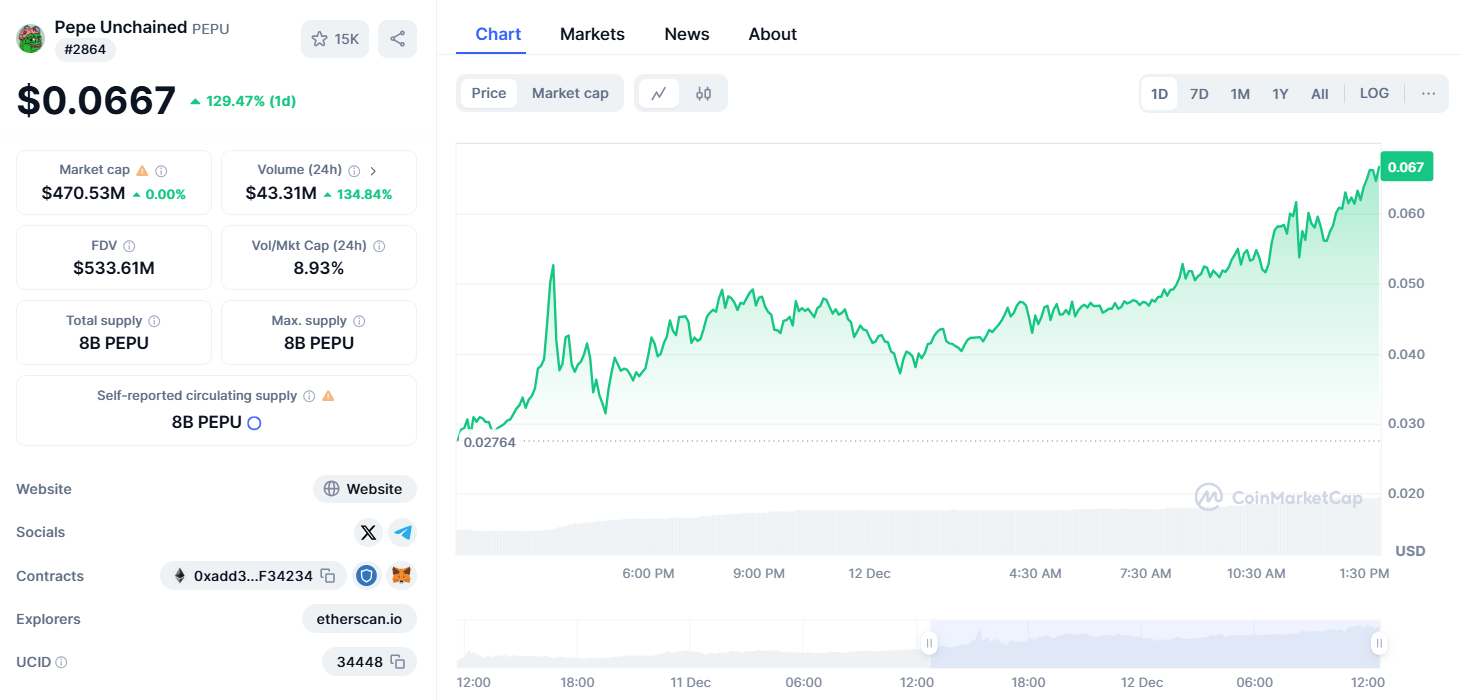
Task: Show the FDV info icon
Action: point(129,246)
